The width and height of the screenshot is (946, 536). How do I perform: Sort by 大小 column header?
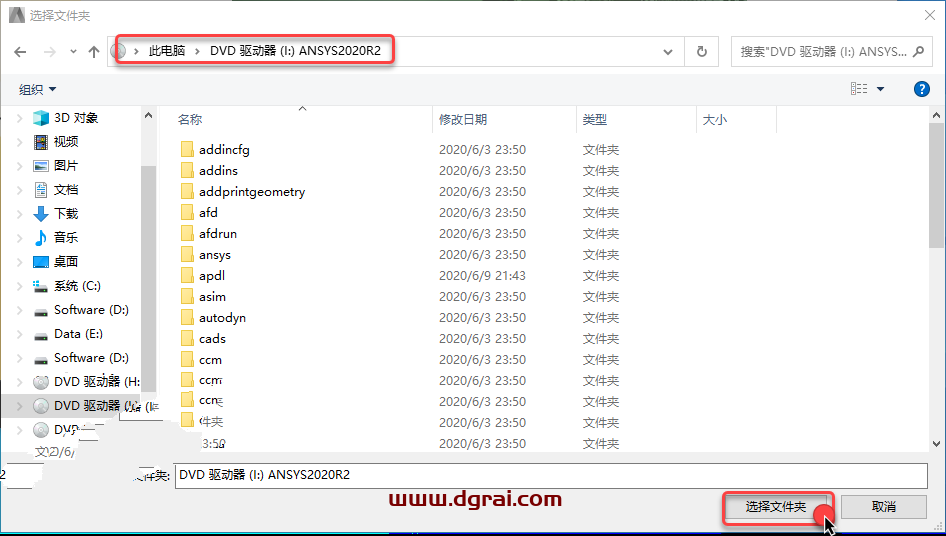715,120
